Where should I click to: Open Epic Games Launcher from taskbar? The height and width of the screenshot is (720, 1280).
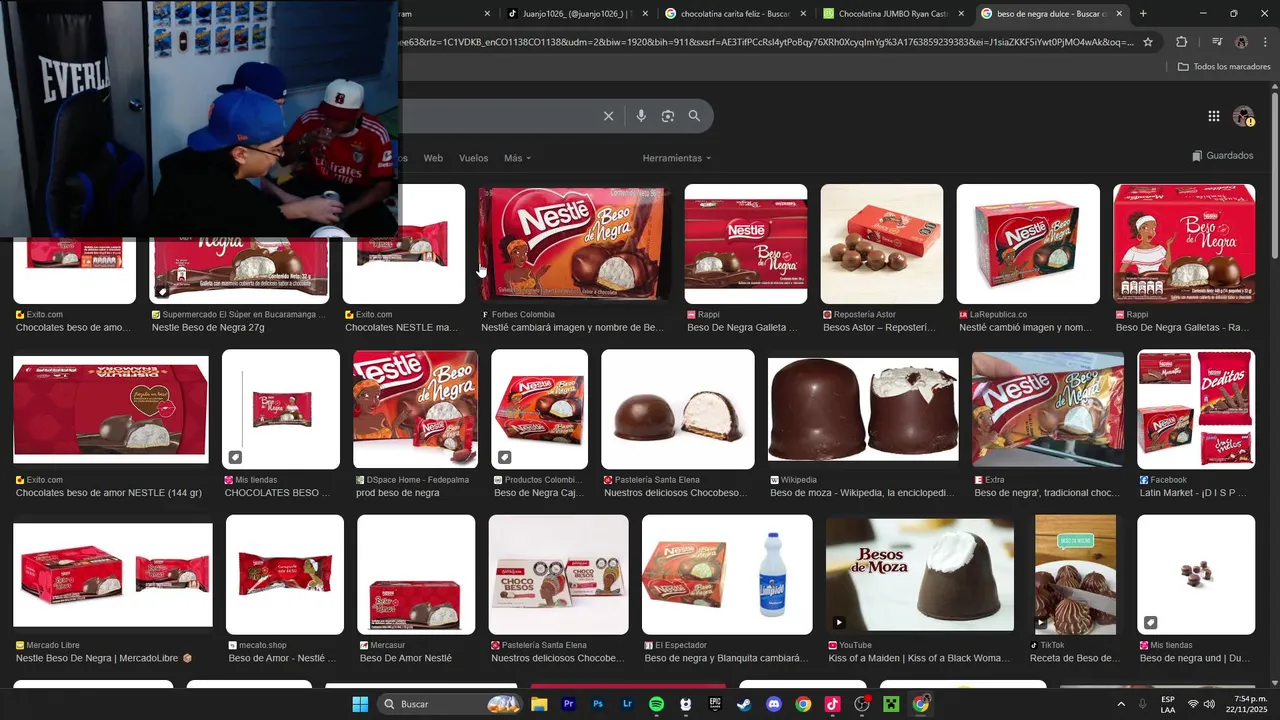(x=715, y=704)
